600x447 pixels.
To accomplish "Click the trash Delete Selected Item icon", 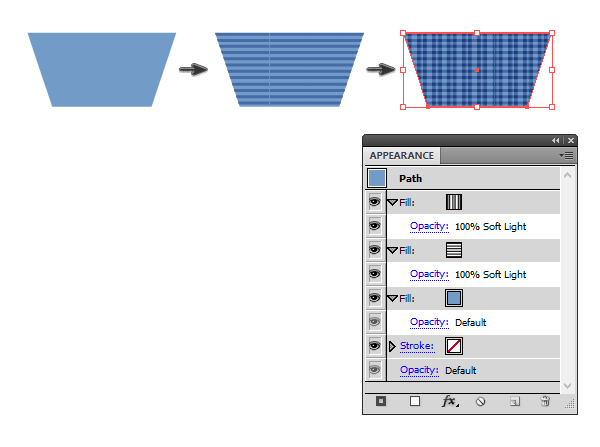I will (x=545, y=401).
